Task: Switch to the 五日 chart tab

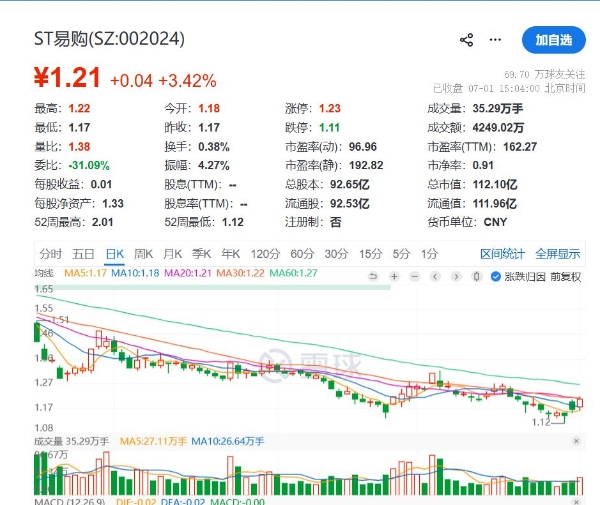Action: (x=83, y=254)
